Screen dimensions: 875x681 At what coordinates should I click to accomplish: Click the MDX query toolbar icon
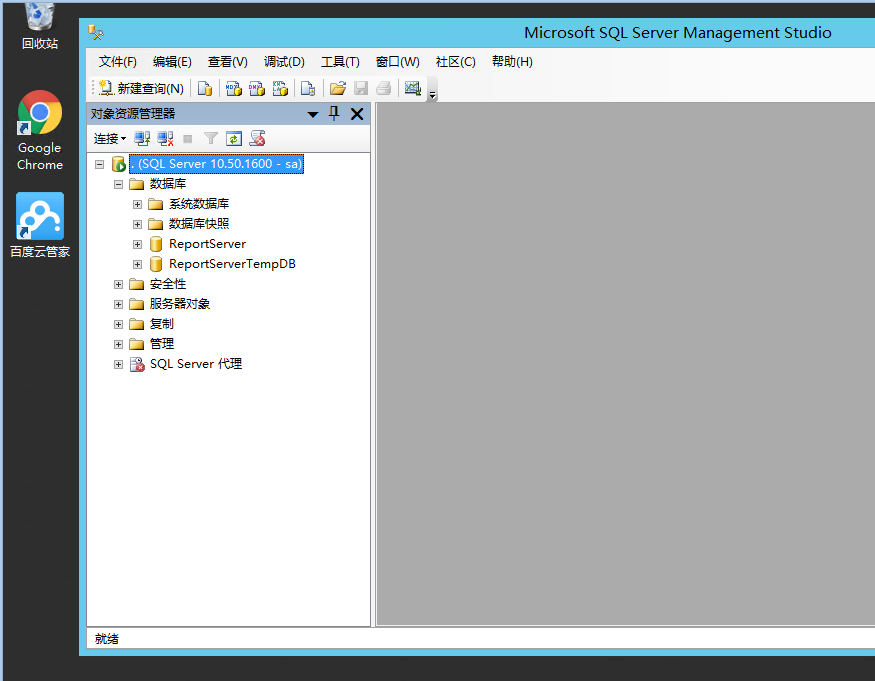[233, 88]
